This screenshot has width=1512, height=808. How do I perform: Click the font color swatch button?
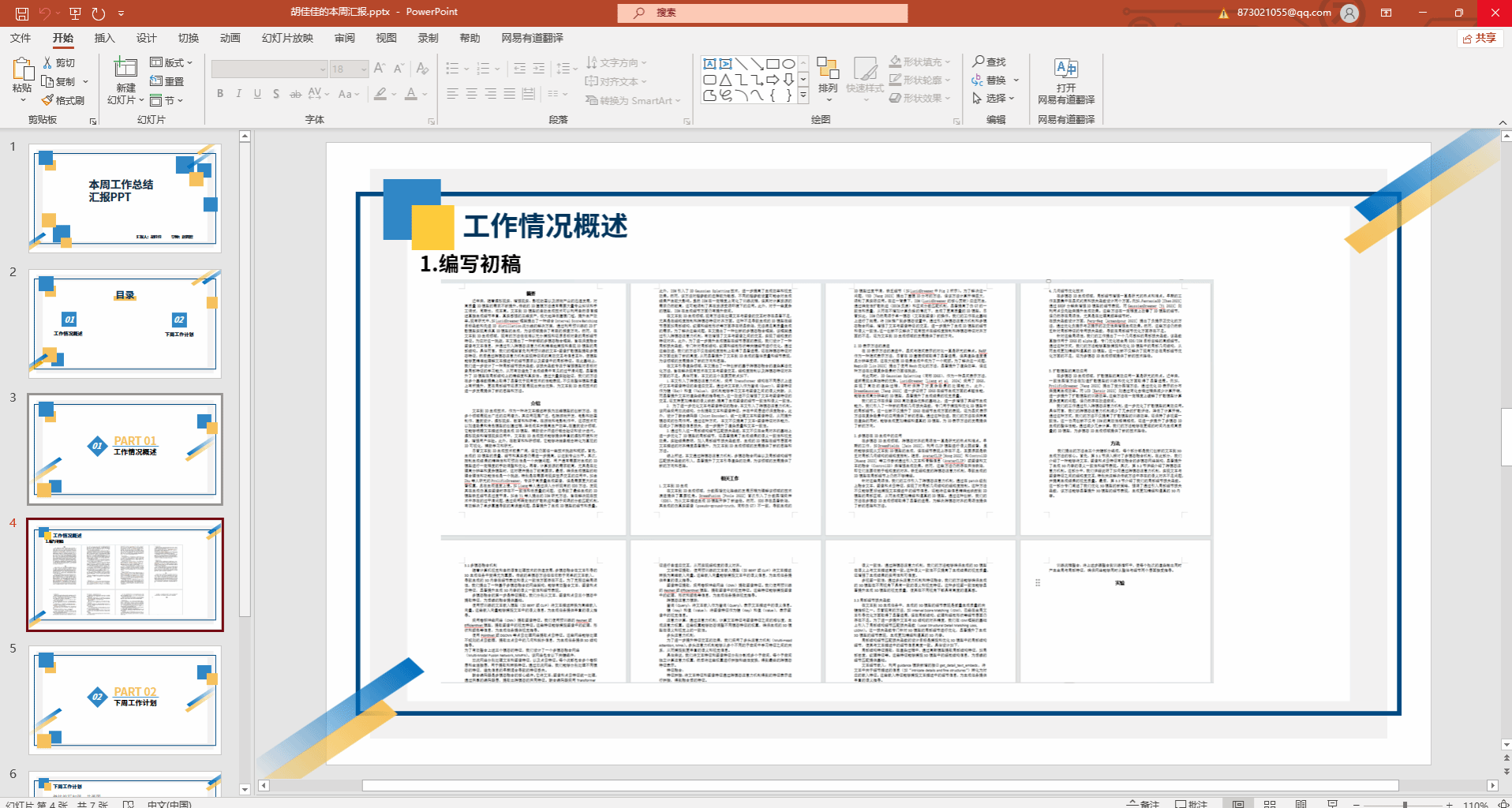[411, 94]
